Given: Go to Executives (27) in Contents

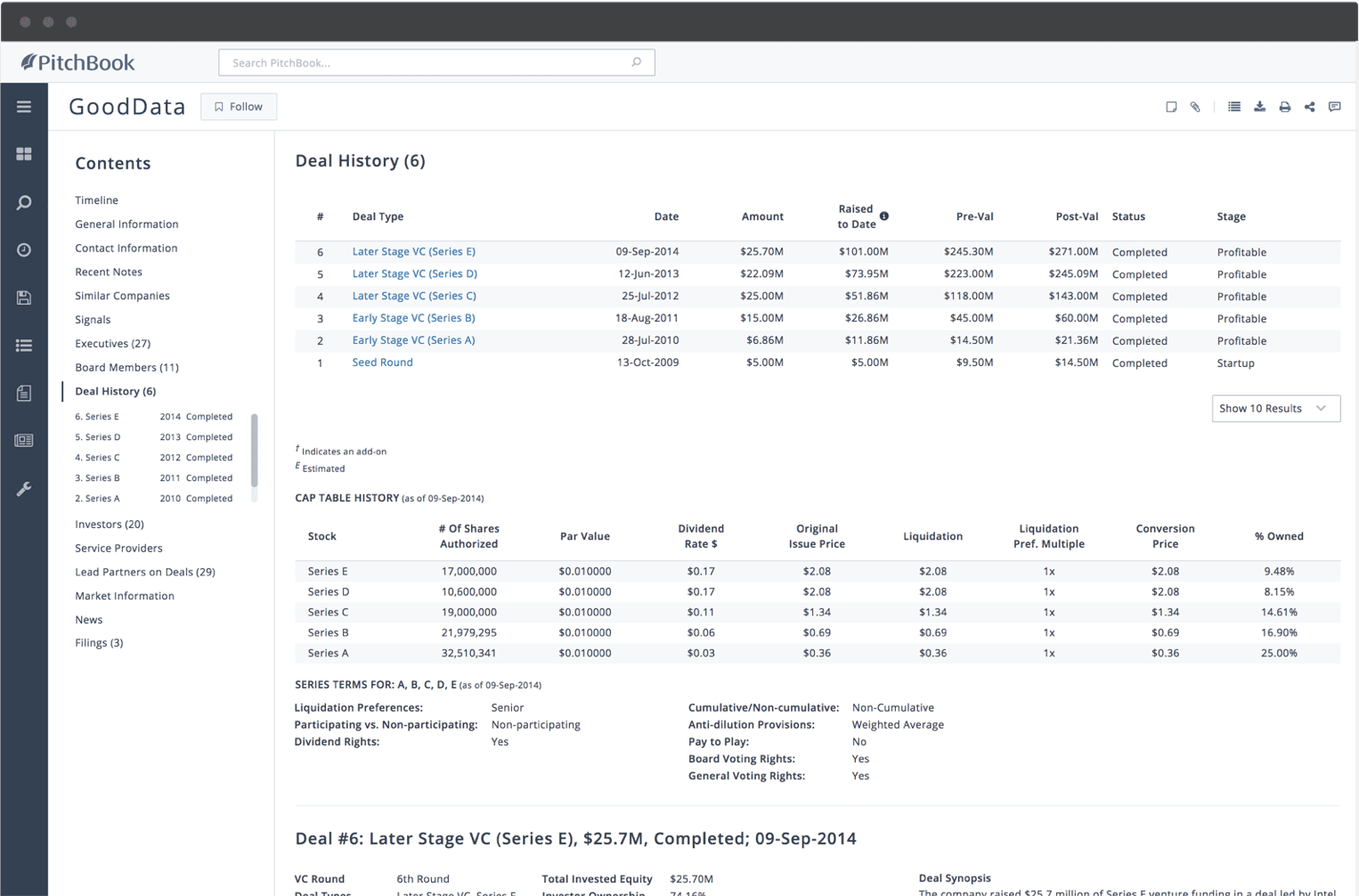Looking at the screenshot, I should [112, 344].
